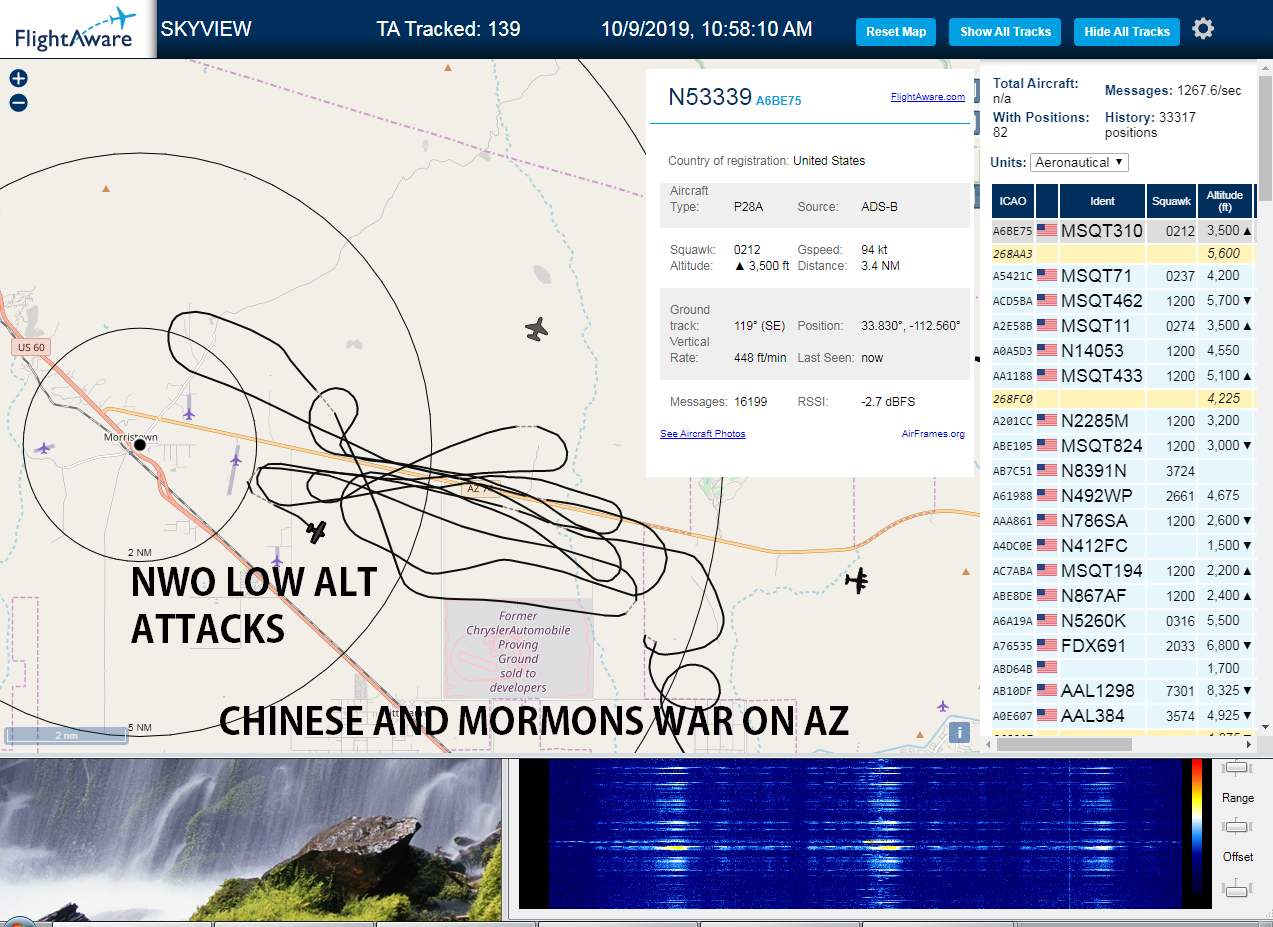Click the 268AA3 ICAO cell in the yellow row
The image size is (1273, 927).
pyautogui.click(x=1013, y=254)
